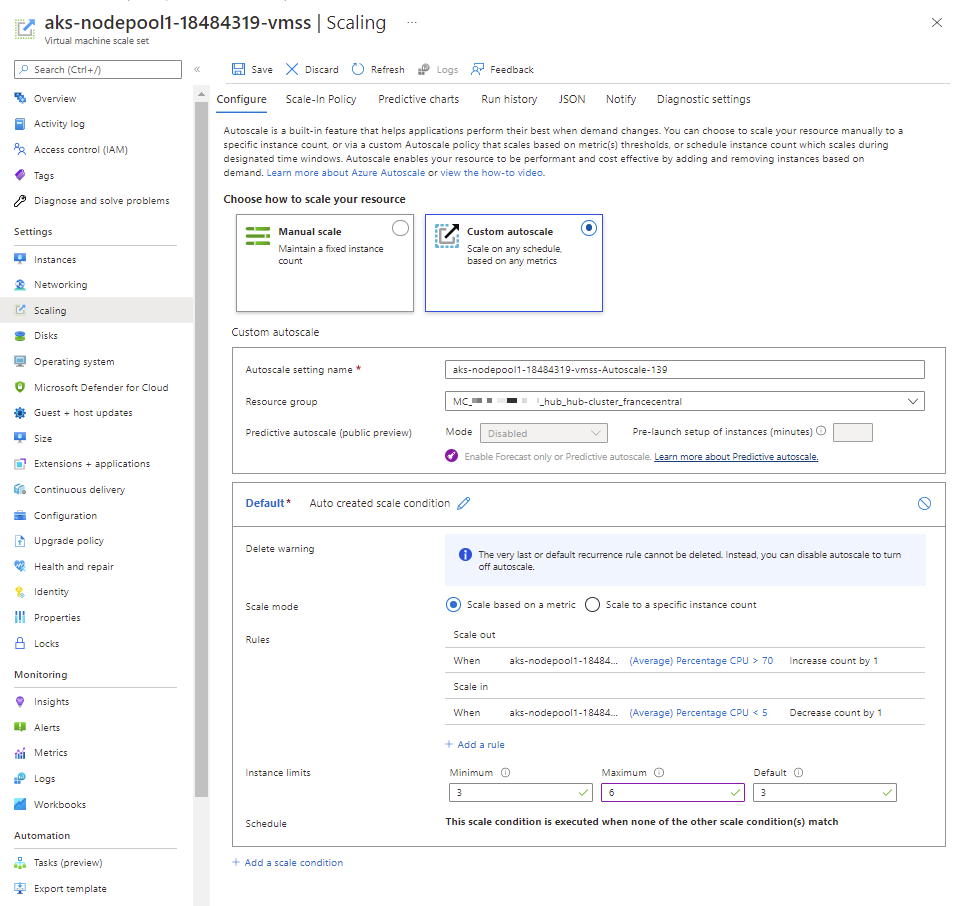The height and width of the screenshot is (906, 958).
Task: Click the disable icon on Default condition
Action: point(924,503)
